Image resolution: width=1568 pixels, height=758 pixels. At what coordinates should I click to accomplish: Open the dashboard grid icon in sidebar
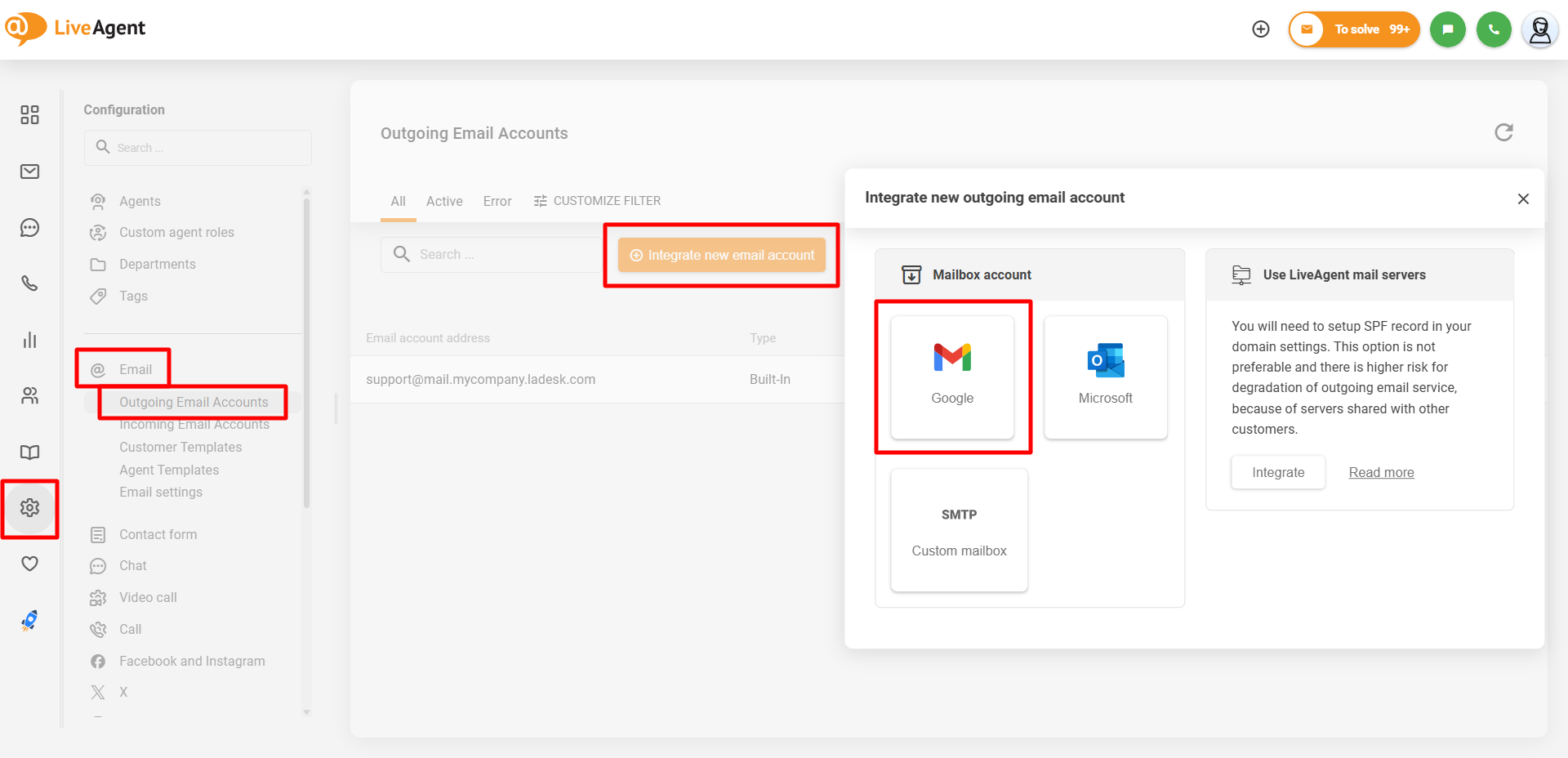(x=29, y=115)
